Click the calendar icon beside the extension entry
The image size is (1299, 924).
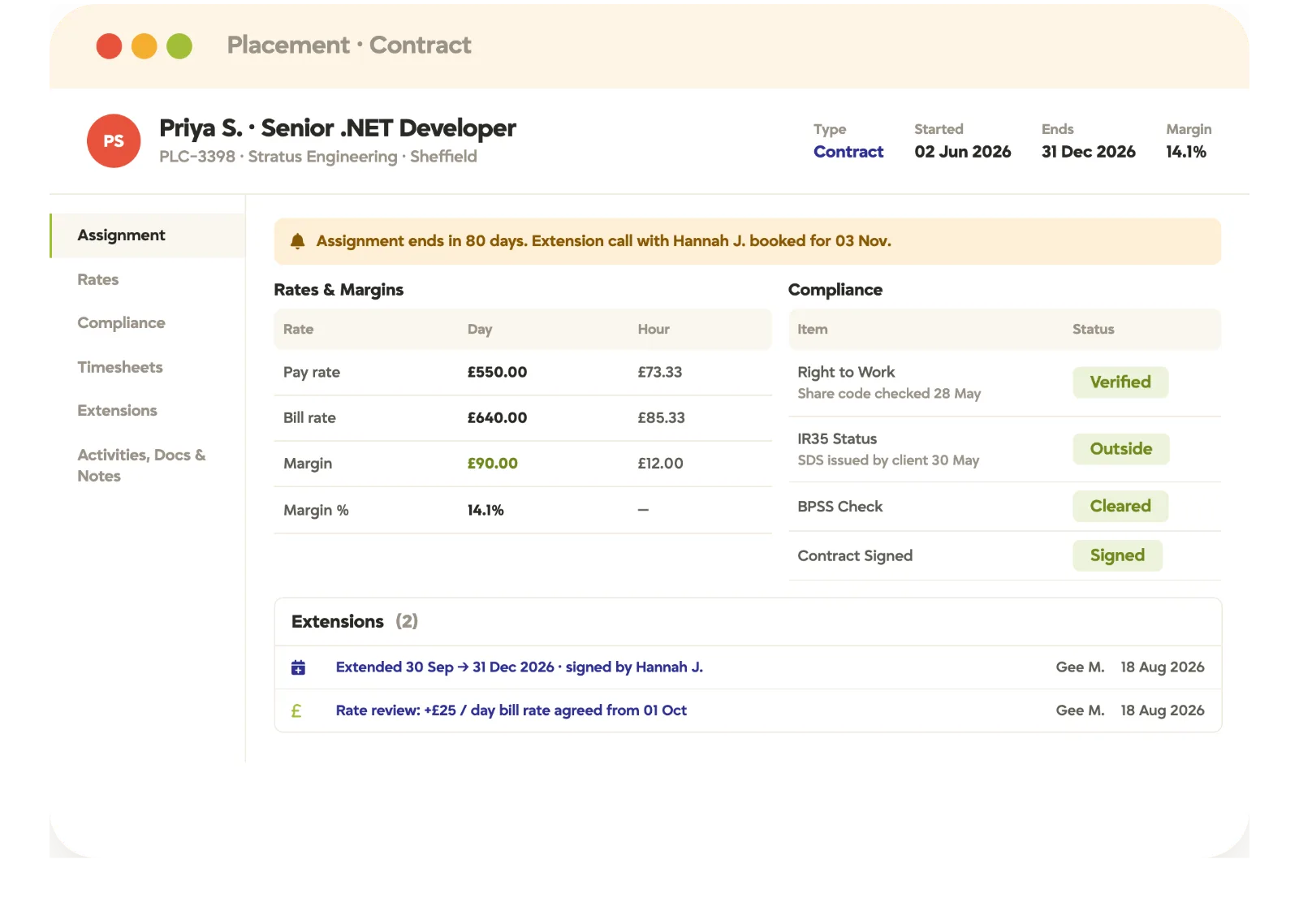click(x=299, y=667)
